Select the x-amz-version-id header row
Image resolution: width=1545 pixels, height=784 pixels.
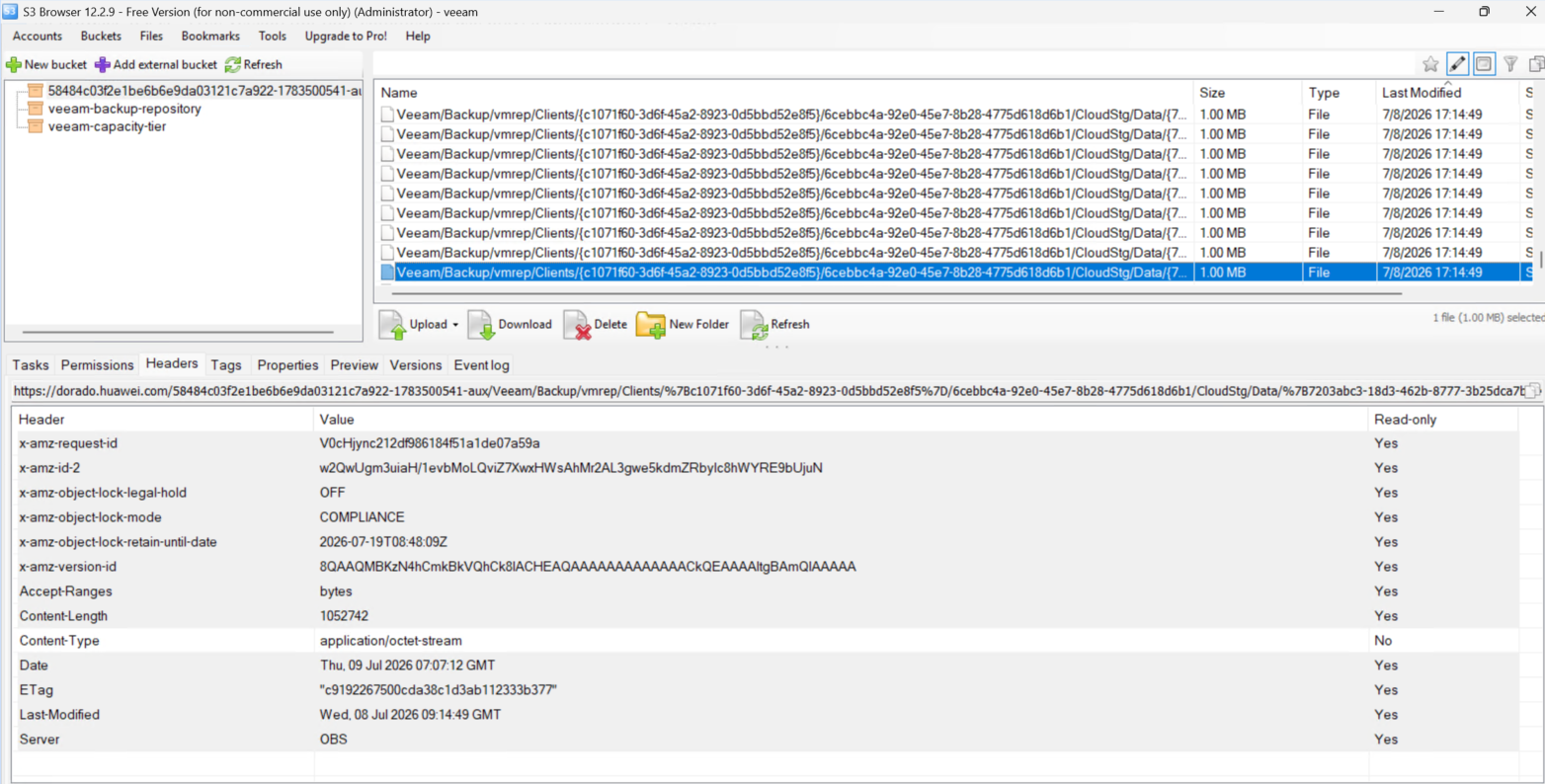[766, 567]
